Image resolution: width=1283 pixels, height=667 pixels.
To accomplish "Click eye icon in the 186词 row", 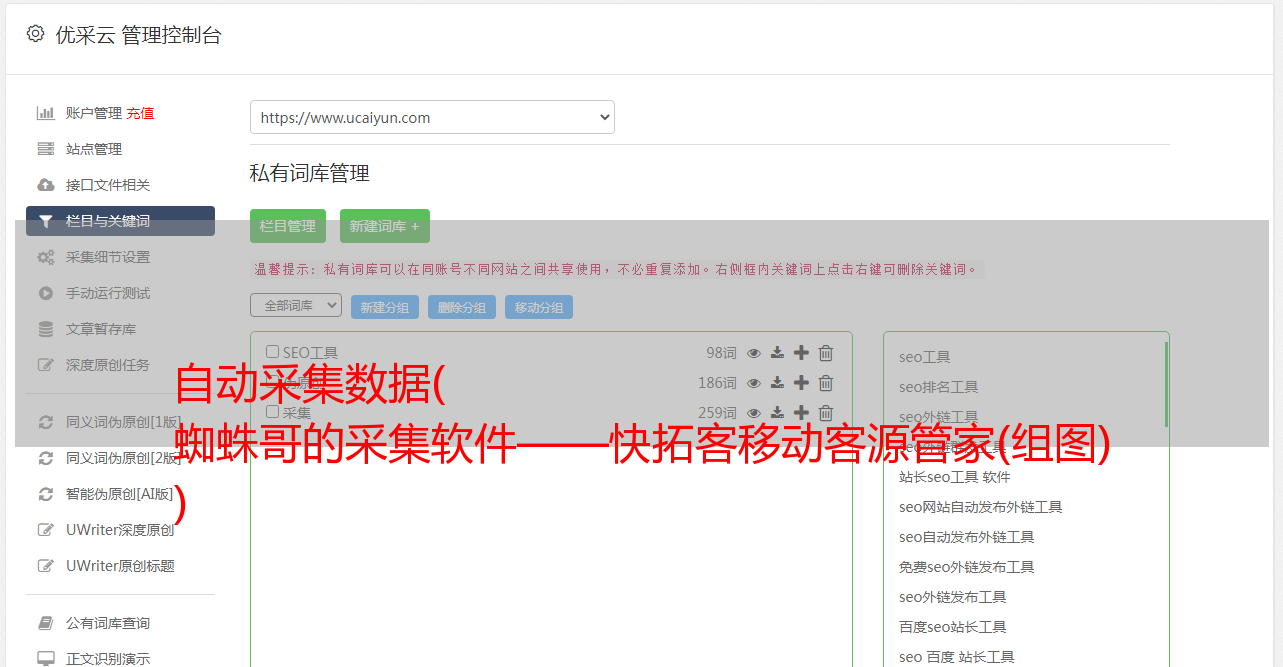I will click(x=754, y=382).
